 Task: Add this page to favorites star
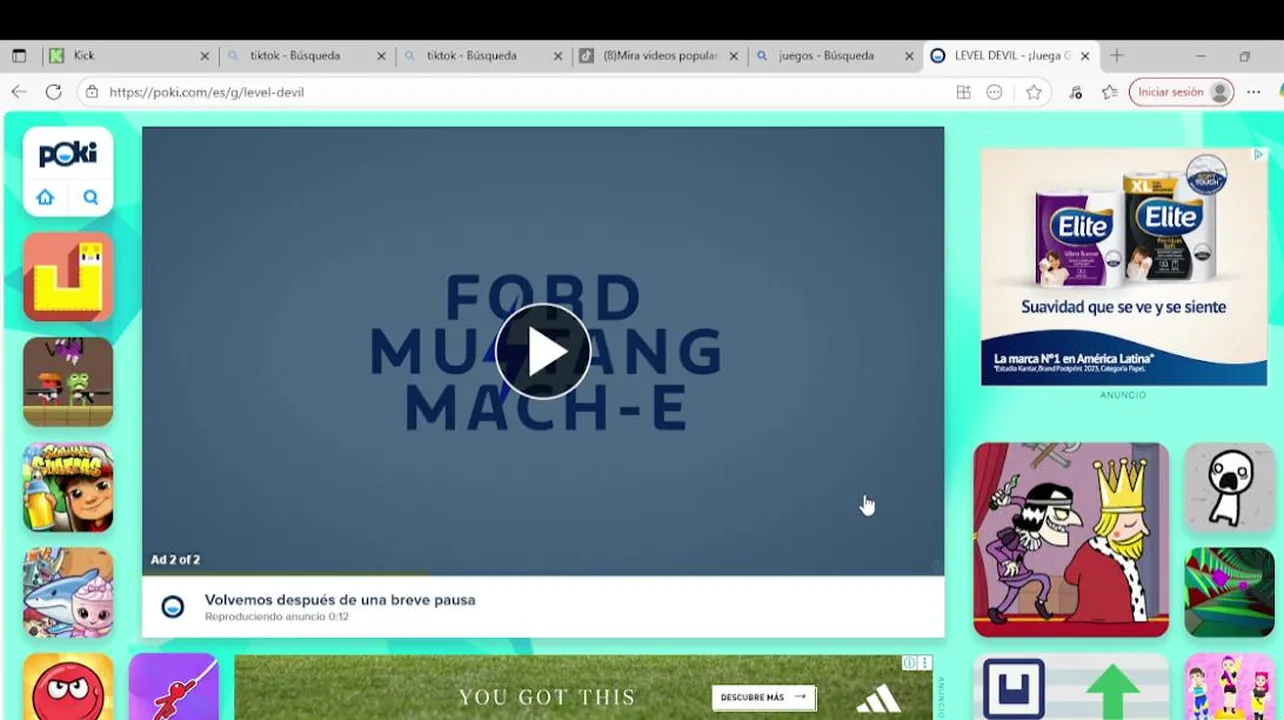coord(1034,92)
